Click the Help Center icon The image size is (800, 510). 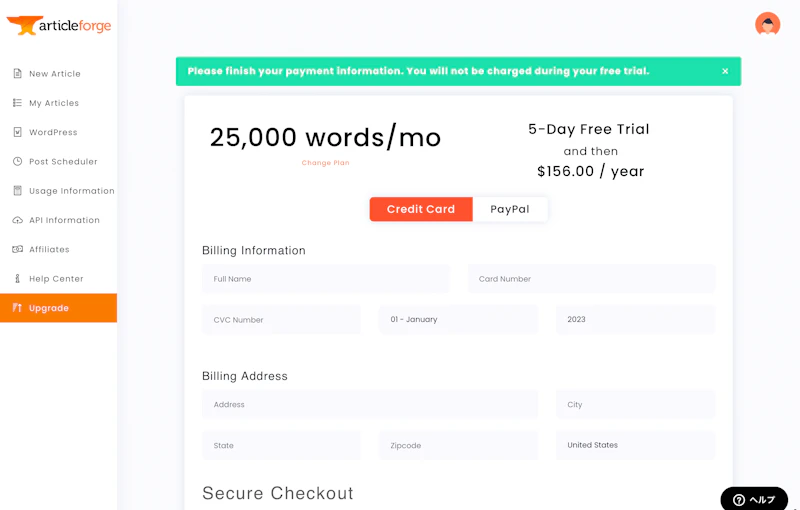[18, 279]
